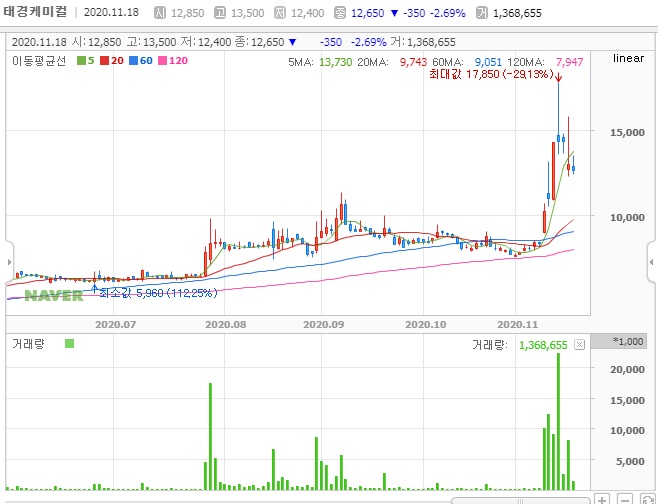Expand the right side panel arrow
This screenshot has height=504, width=658.
(651, 262)
